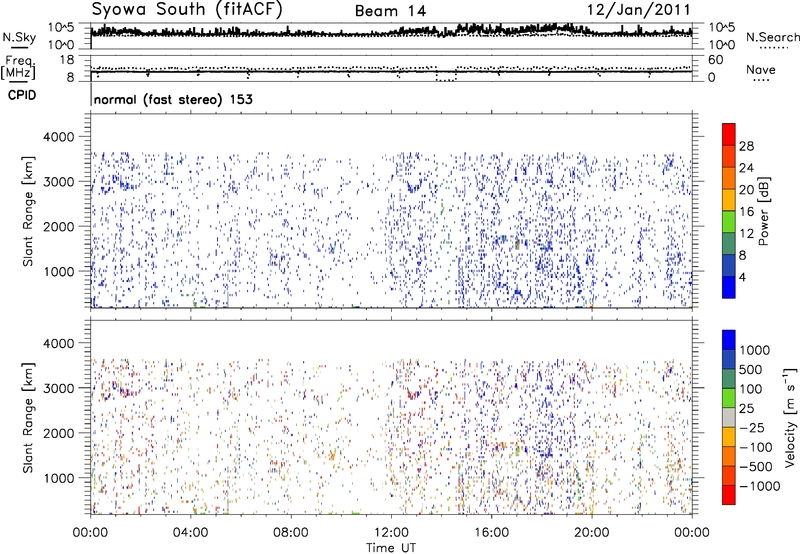Click the '4' label on the Power colorbar
Image resolution: width=800 pixels, height=554 pixels.
(x=743, y=277)
